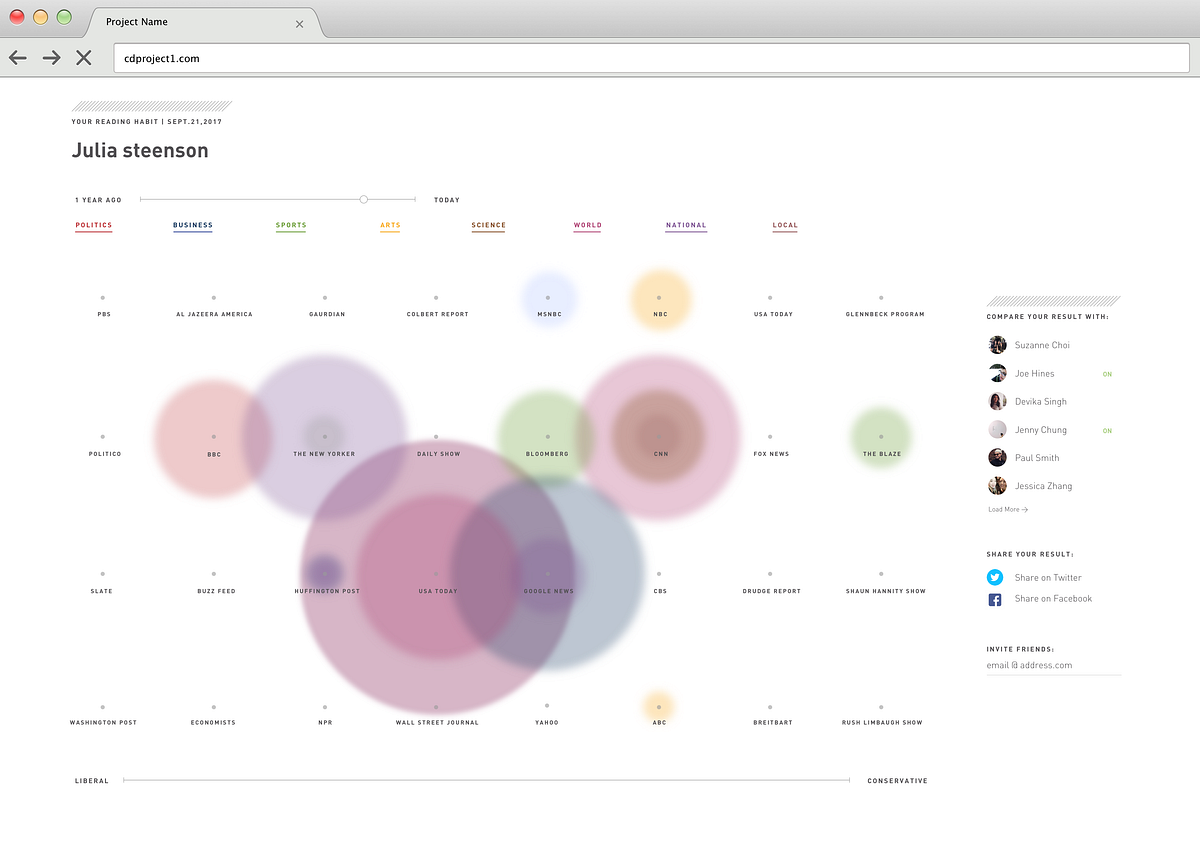Click the red BBC bubble
Screen dimensions: 1200x853
pyautogui.click(x=213, y=438)
